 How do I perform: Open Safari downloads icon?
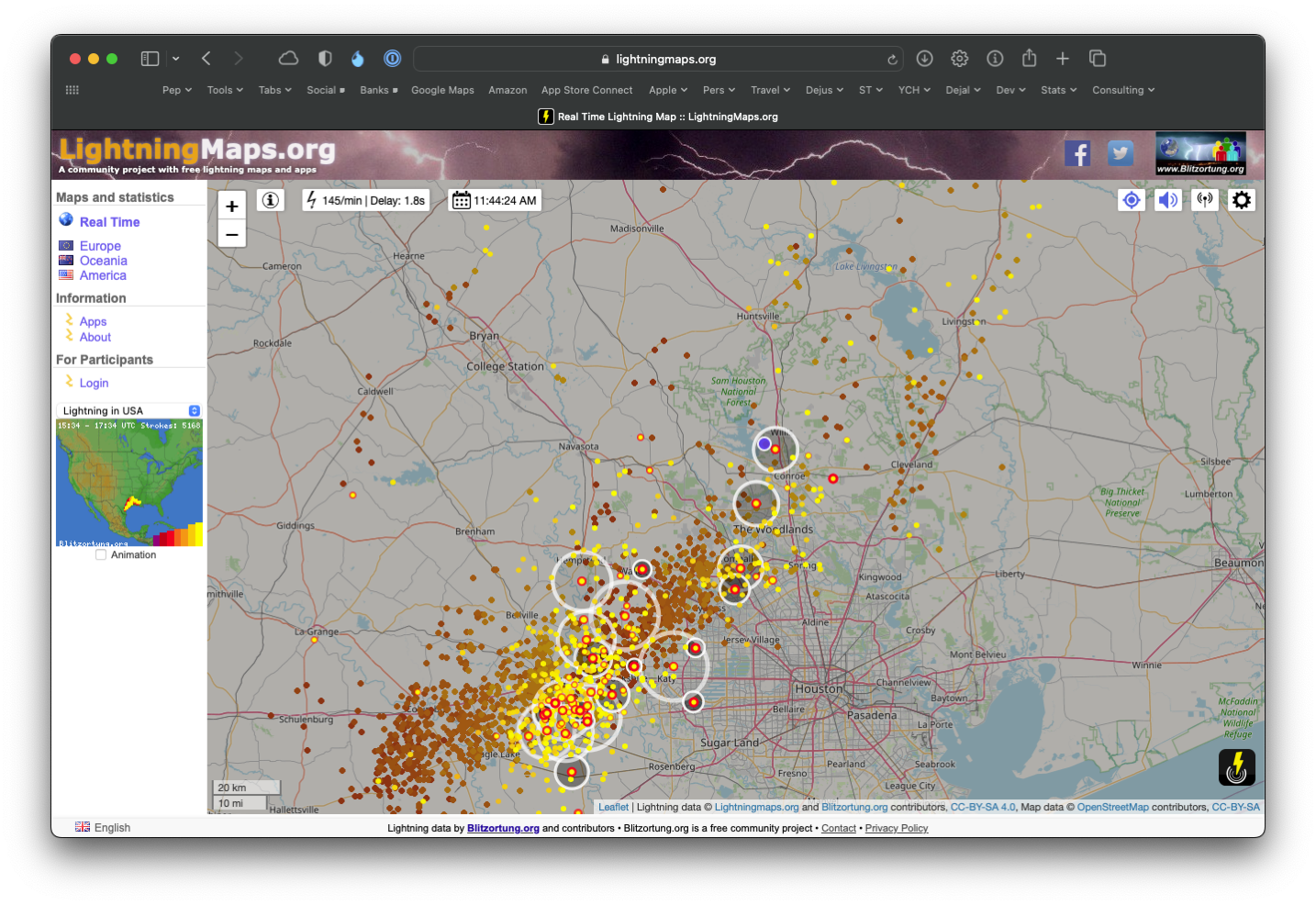(x=925, y=59)
